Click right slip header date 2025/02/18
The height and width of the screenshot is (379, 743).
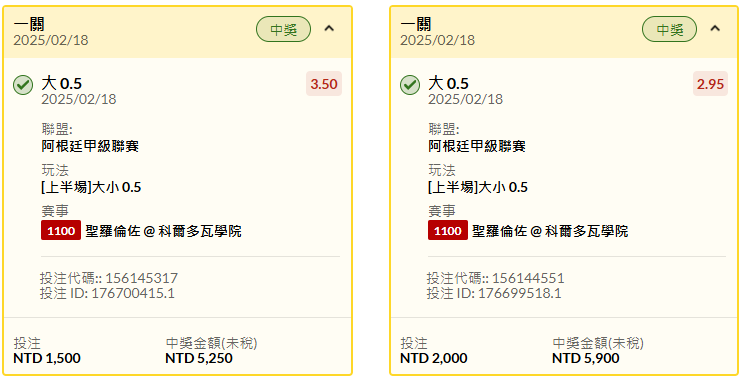click(437, 40)
